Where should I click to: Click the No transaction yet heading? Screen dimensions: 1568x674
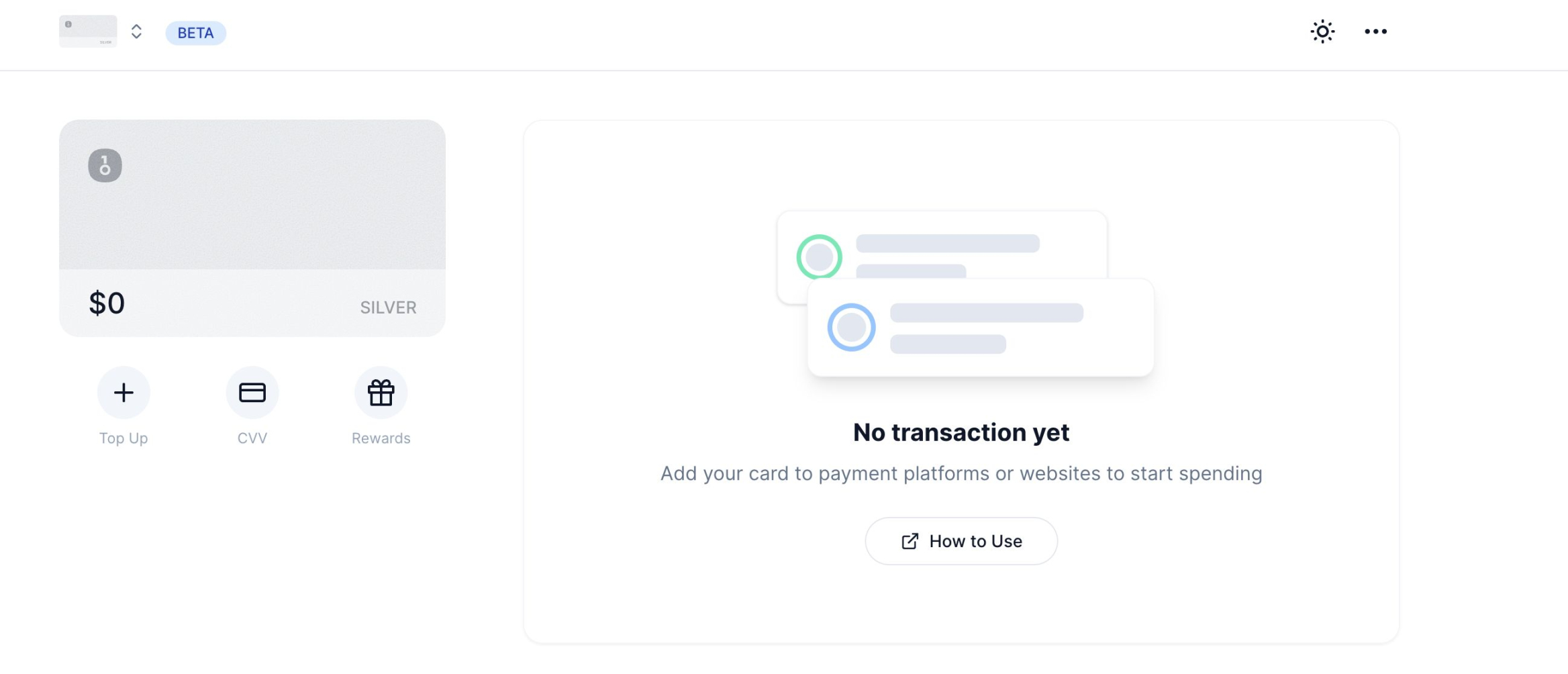click(x=961, y=432)
